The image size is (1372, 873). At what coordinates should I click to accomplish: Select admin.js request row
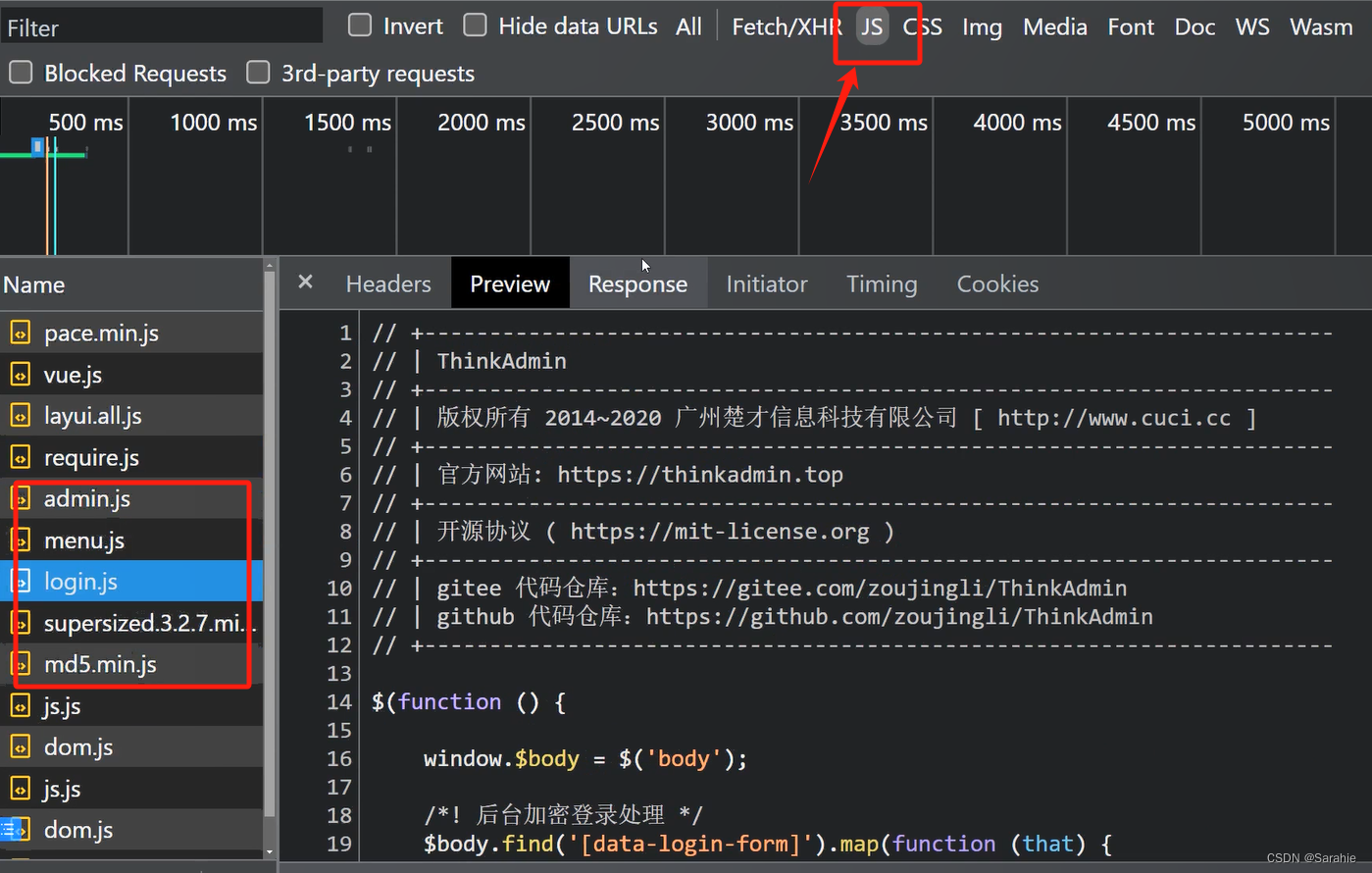coord(131,498)
